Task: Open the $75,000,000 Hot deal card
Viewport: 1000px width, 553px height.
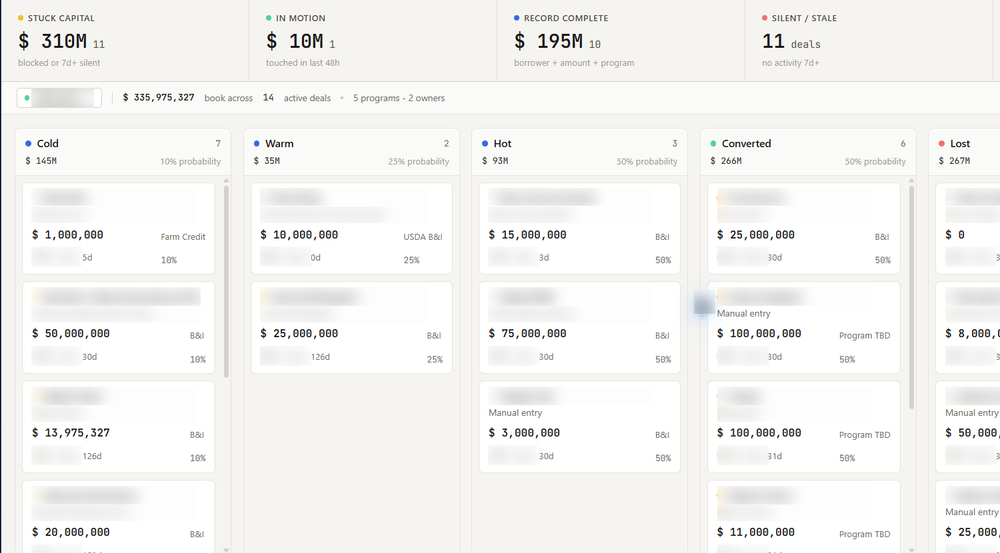Action: pyautogui.click(x=580, y=327)
